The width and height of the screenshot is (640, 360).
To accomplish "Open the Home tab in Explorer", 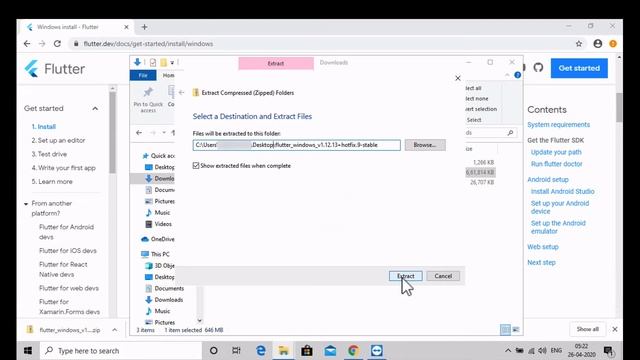I will click(168, 76).
